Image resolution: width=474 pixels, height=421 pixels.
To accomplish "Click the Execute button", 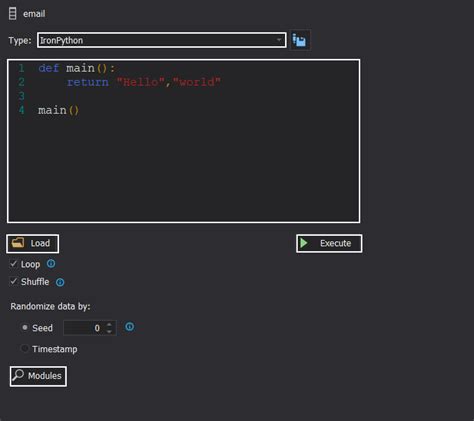I will point(329,243).
